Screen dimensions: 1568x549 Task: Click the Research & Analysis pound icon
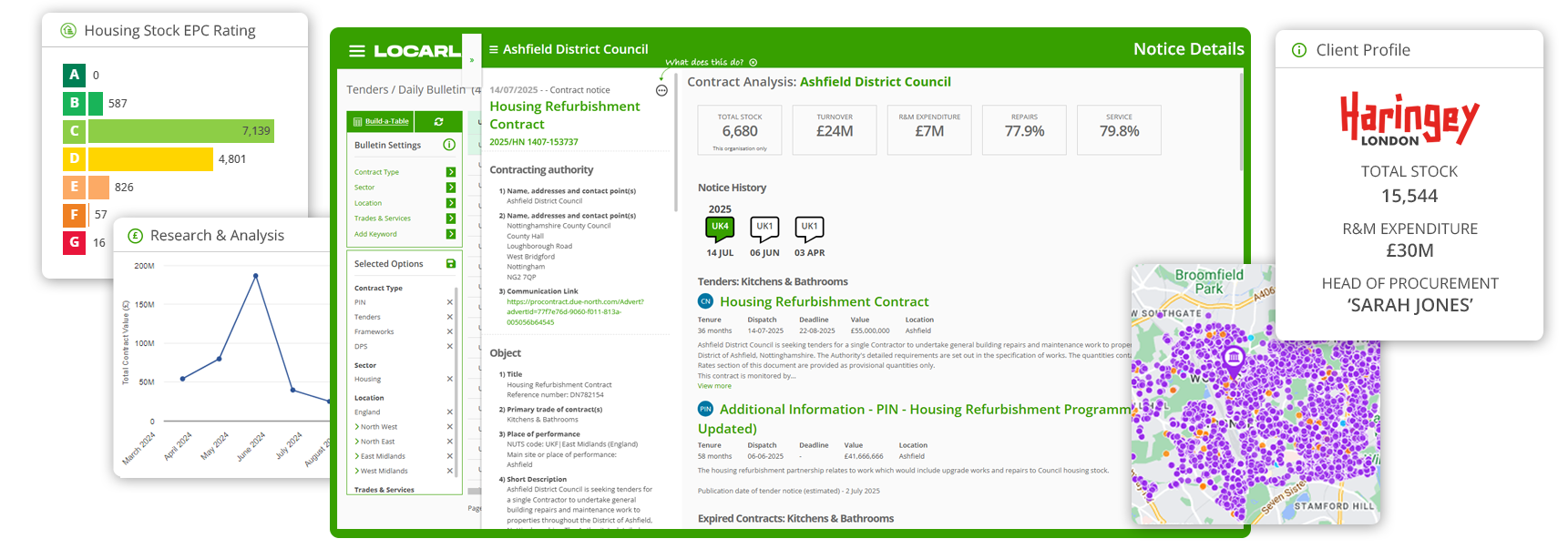pos(135,235)
